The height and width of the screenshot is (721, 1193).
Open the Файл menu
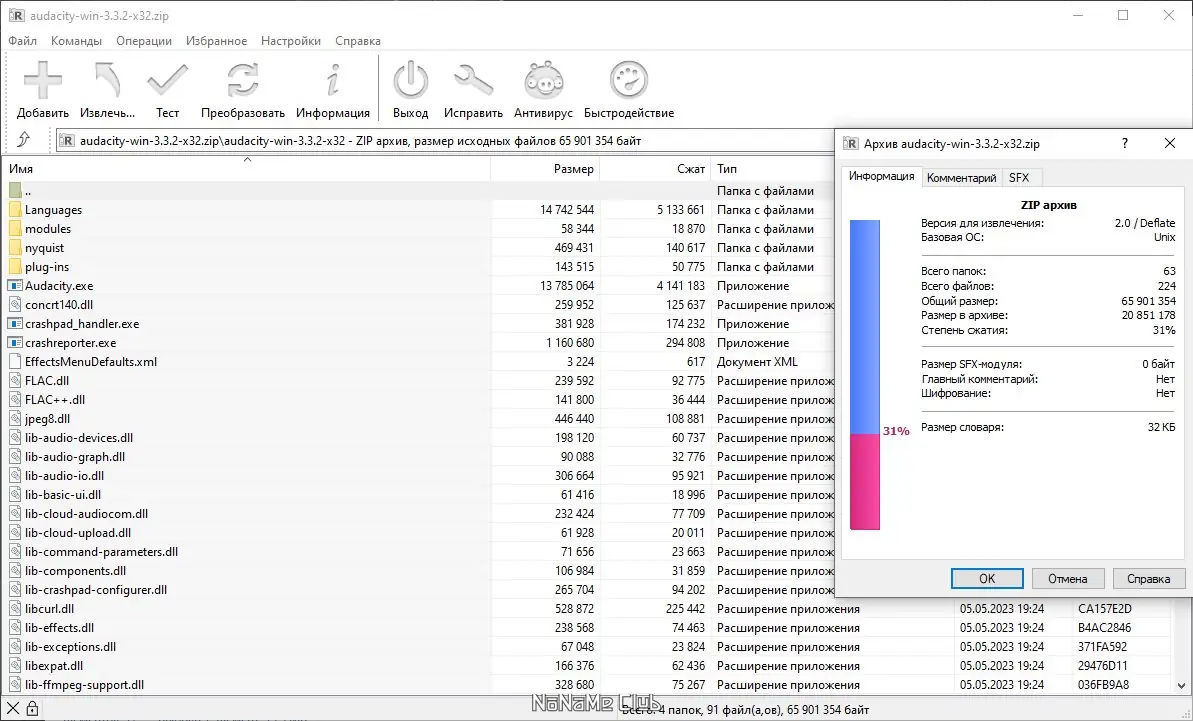coord(23,41)
